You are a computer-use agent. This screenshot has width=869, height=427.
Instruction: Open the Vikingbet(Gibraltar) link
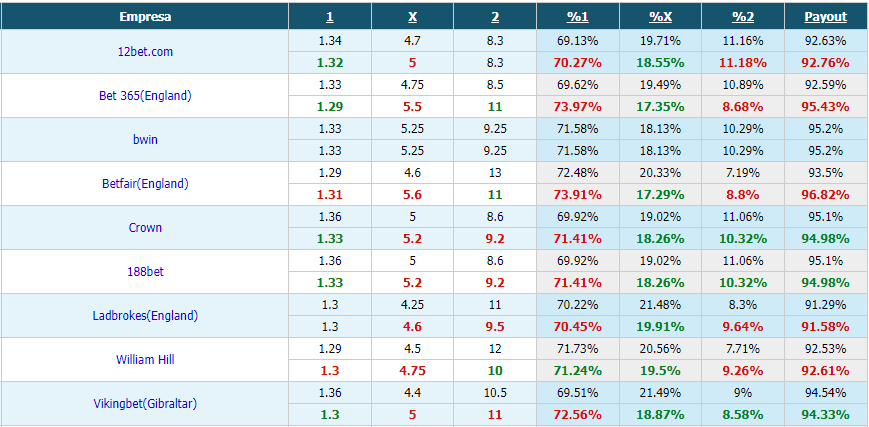coord(145,404)
